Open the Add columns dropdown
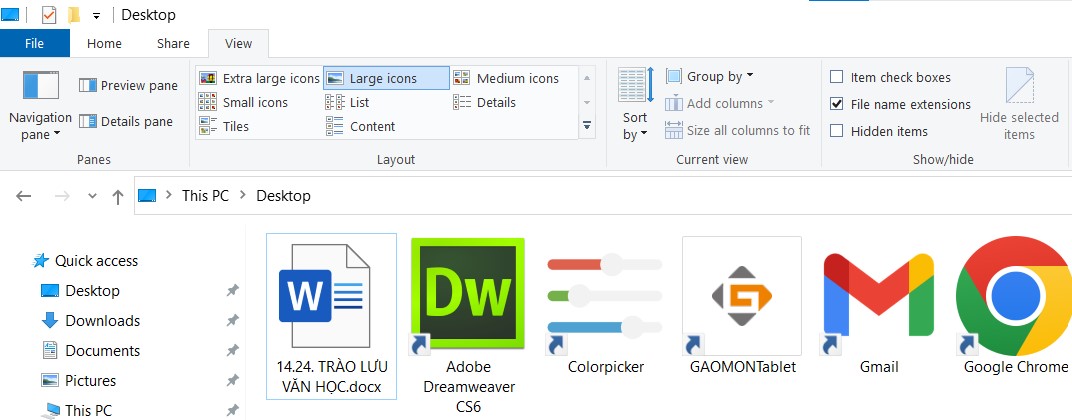Viewport: 1072px width, 420px height. pyautogui.click(x=720, y=103)
